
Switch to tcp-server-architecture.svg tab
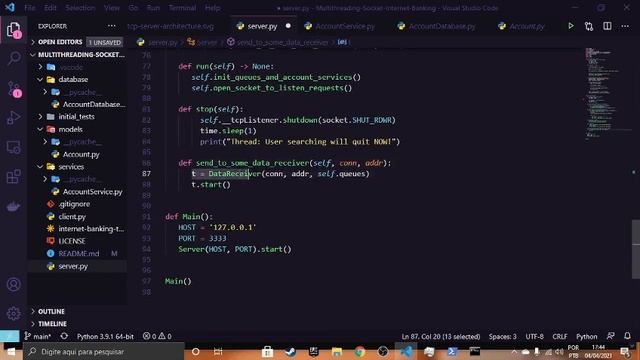(171, 26)
